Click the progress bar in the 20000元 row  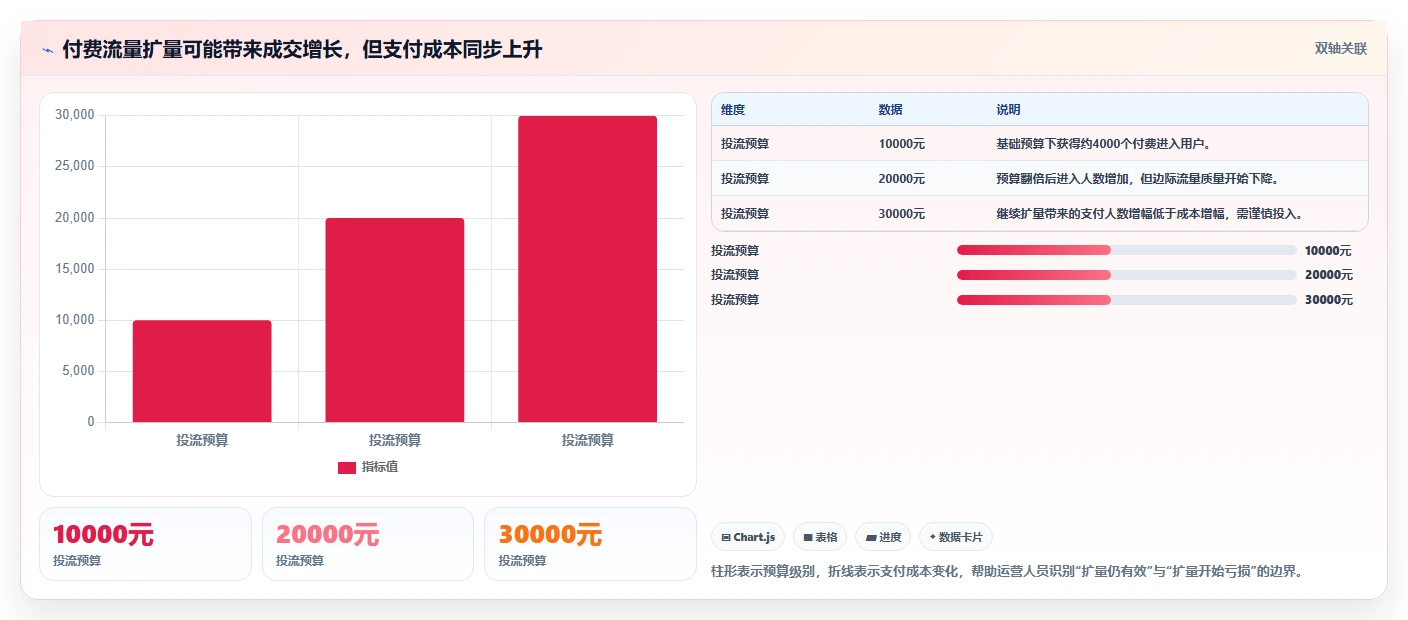tap(1126, 275)
